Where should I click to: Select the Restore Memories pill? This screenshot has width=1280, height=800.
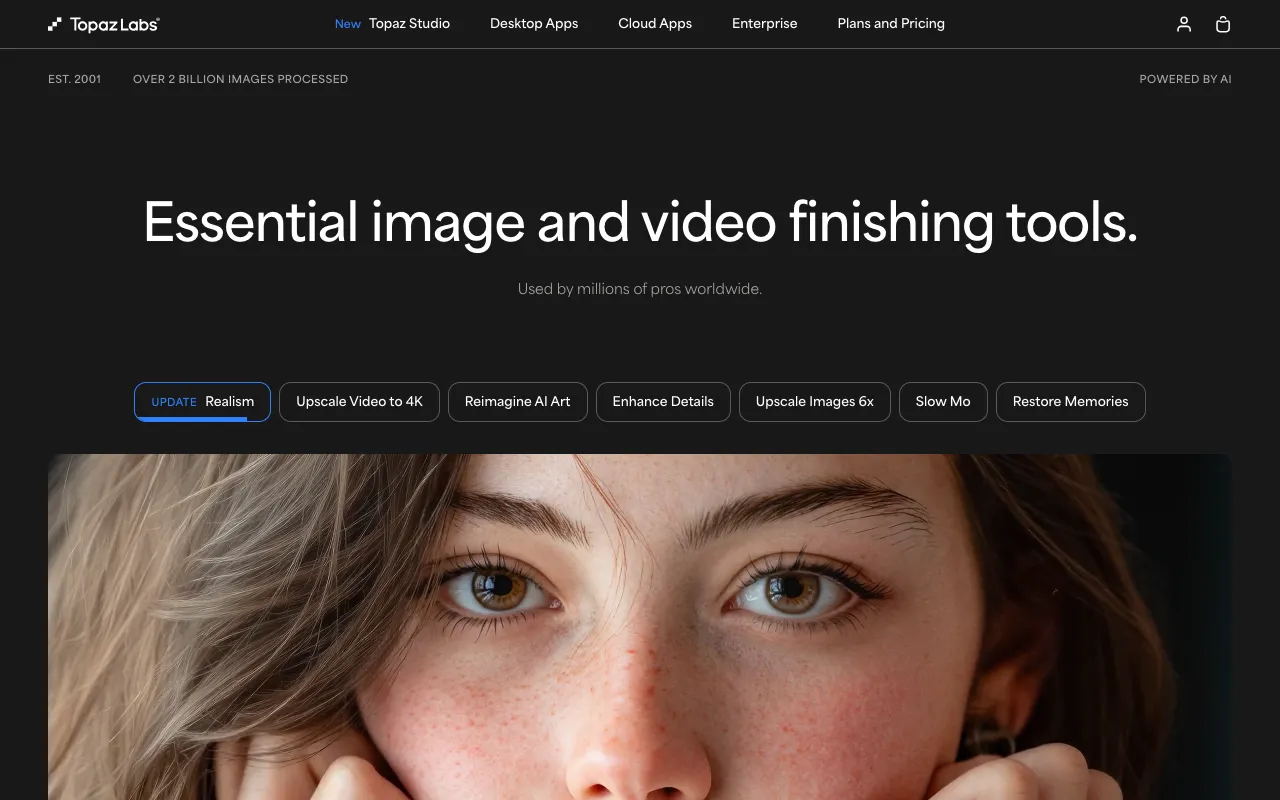click(x=1070, y=401)
